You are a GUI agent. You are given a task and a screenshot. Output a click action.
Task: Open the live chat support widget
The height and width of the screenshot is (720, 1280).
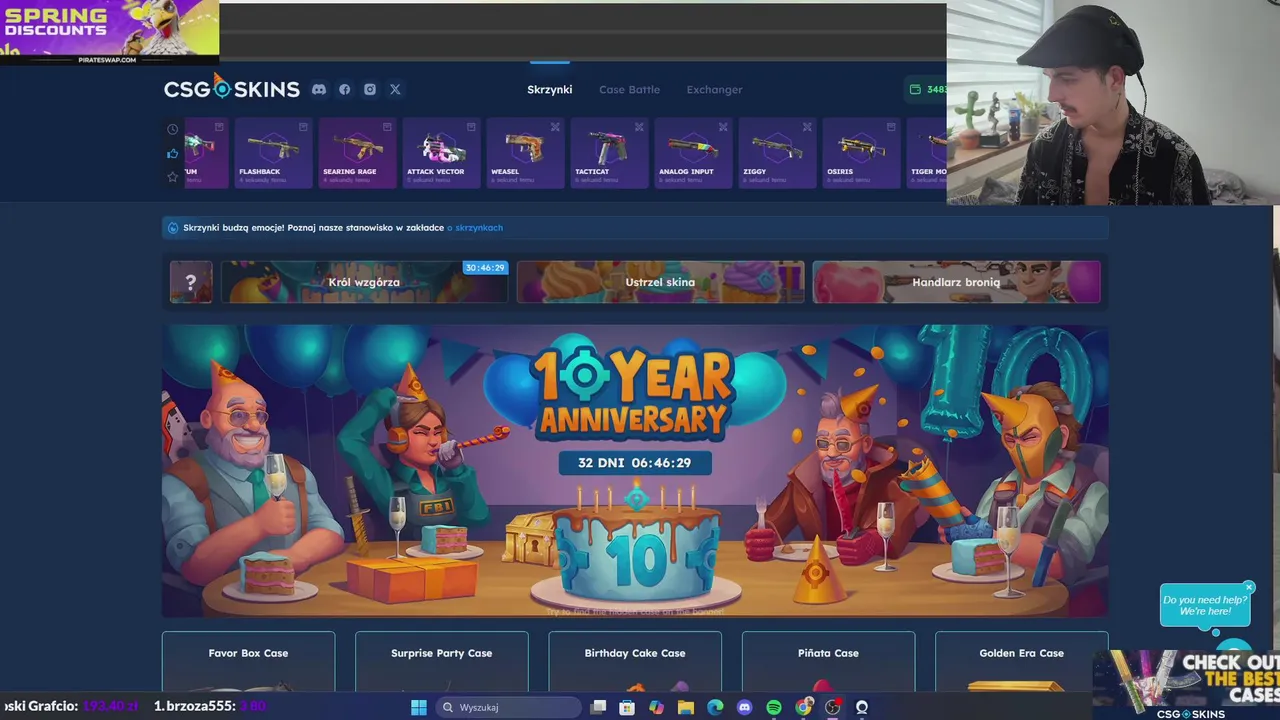pyautogui.click(x=1236, y=647)
